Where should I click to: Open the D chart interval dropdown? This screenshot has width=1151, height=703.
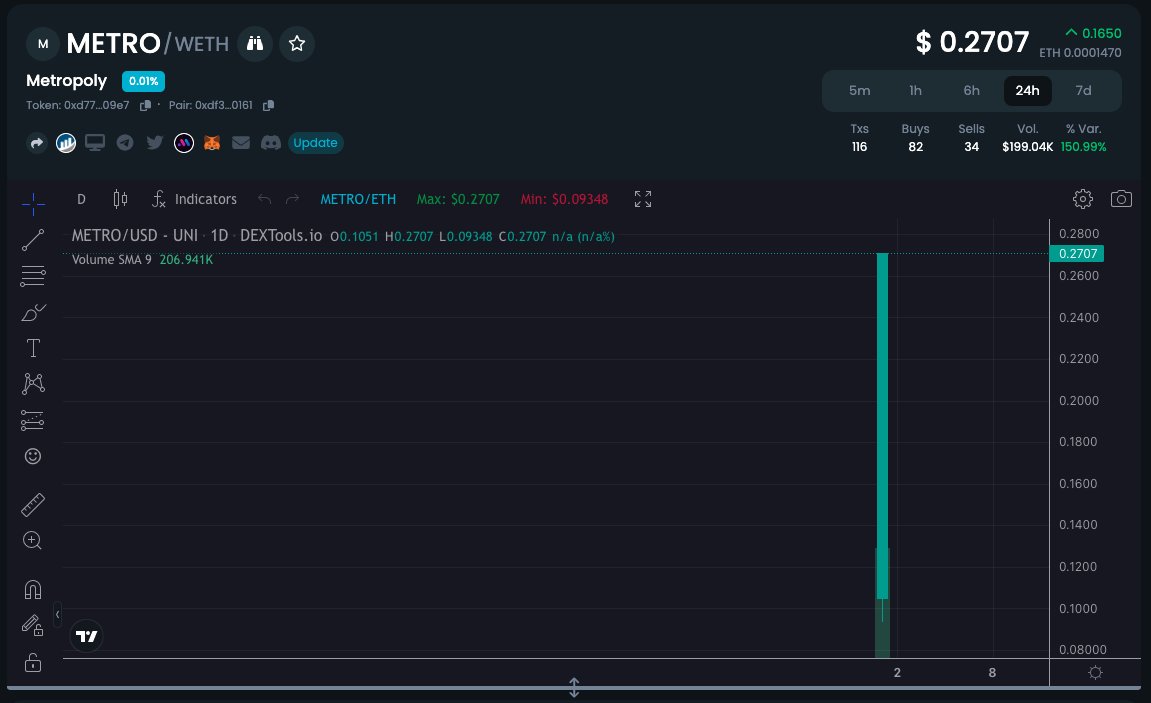click(x=81, y=199)
